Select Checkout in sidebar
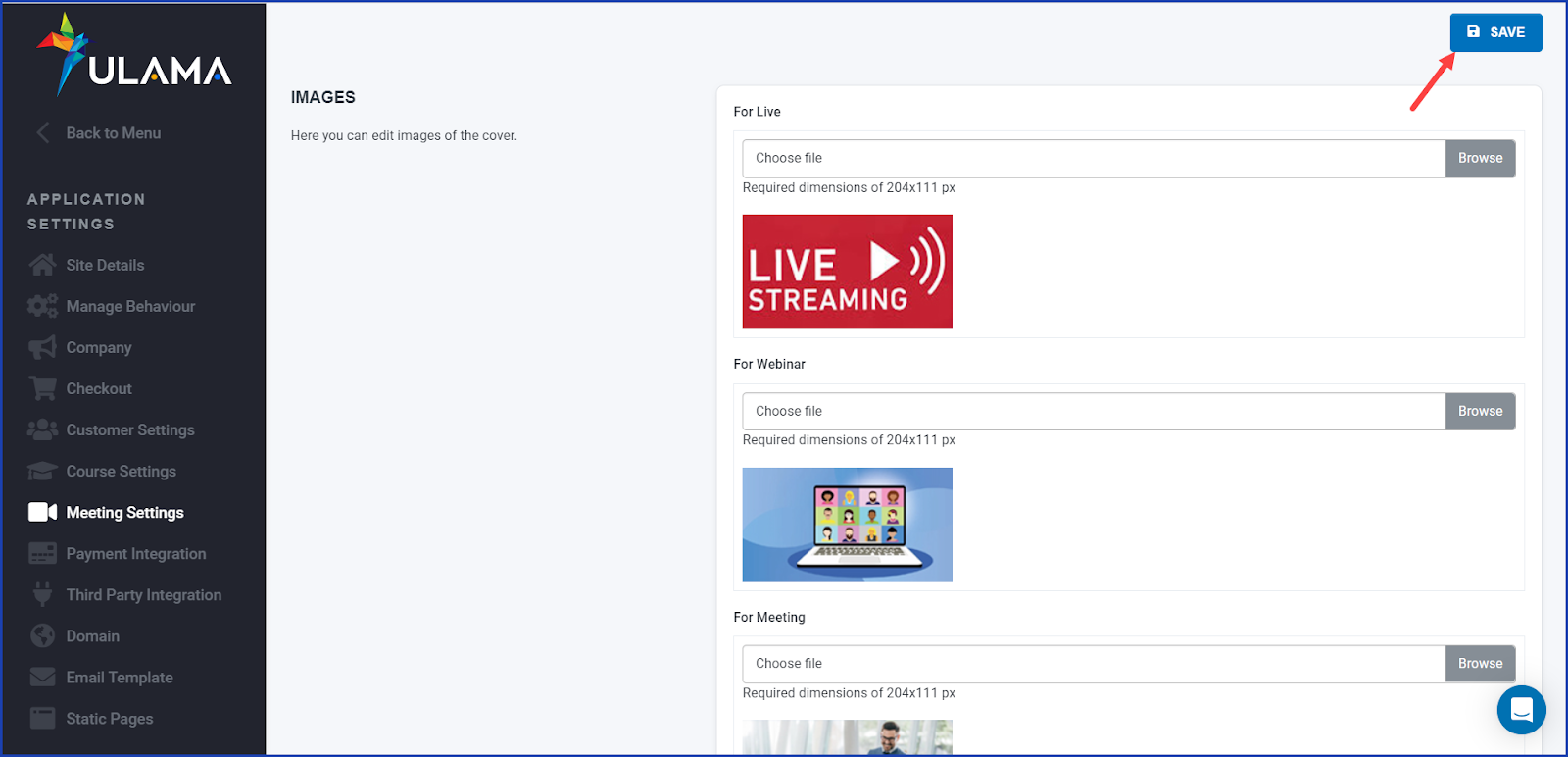 tap(99, 388)
